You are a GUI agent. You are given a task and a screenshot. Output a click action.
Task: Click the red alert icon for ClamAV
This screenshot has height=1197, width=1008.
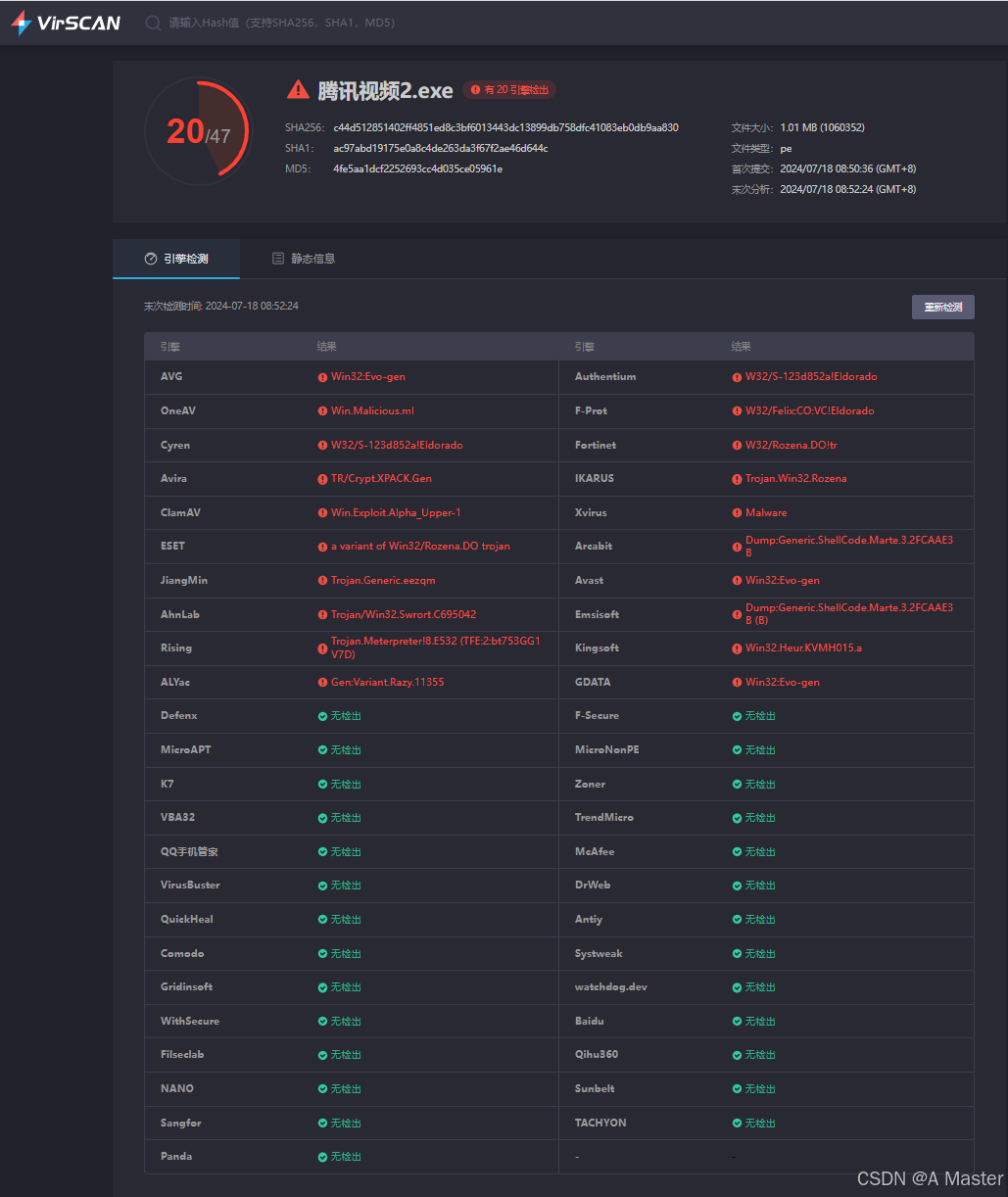[x=322, y=513]
